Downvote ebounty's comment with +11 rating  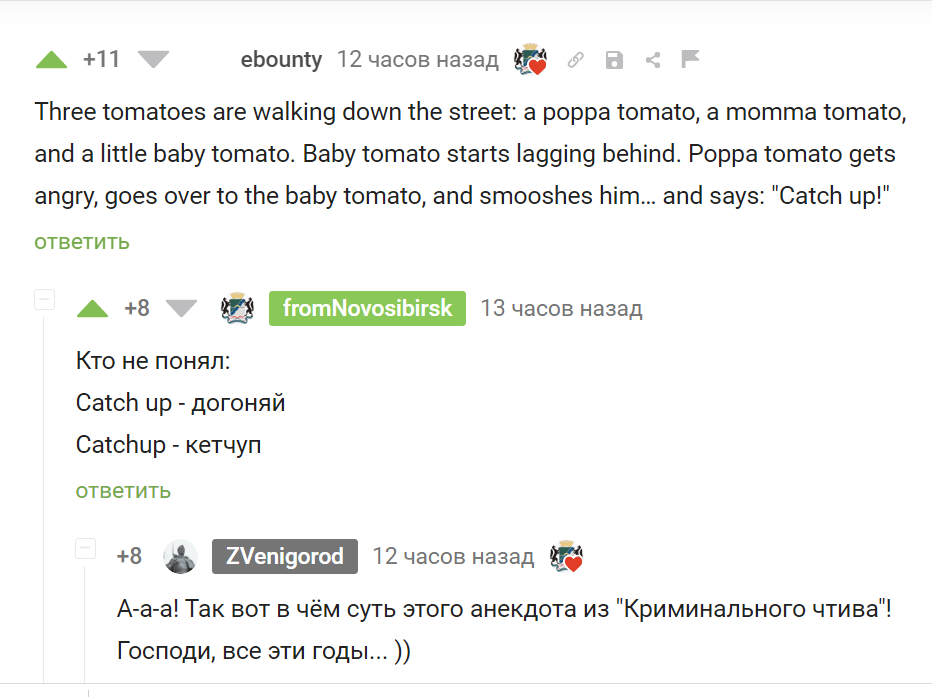coord(153,60)
